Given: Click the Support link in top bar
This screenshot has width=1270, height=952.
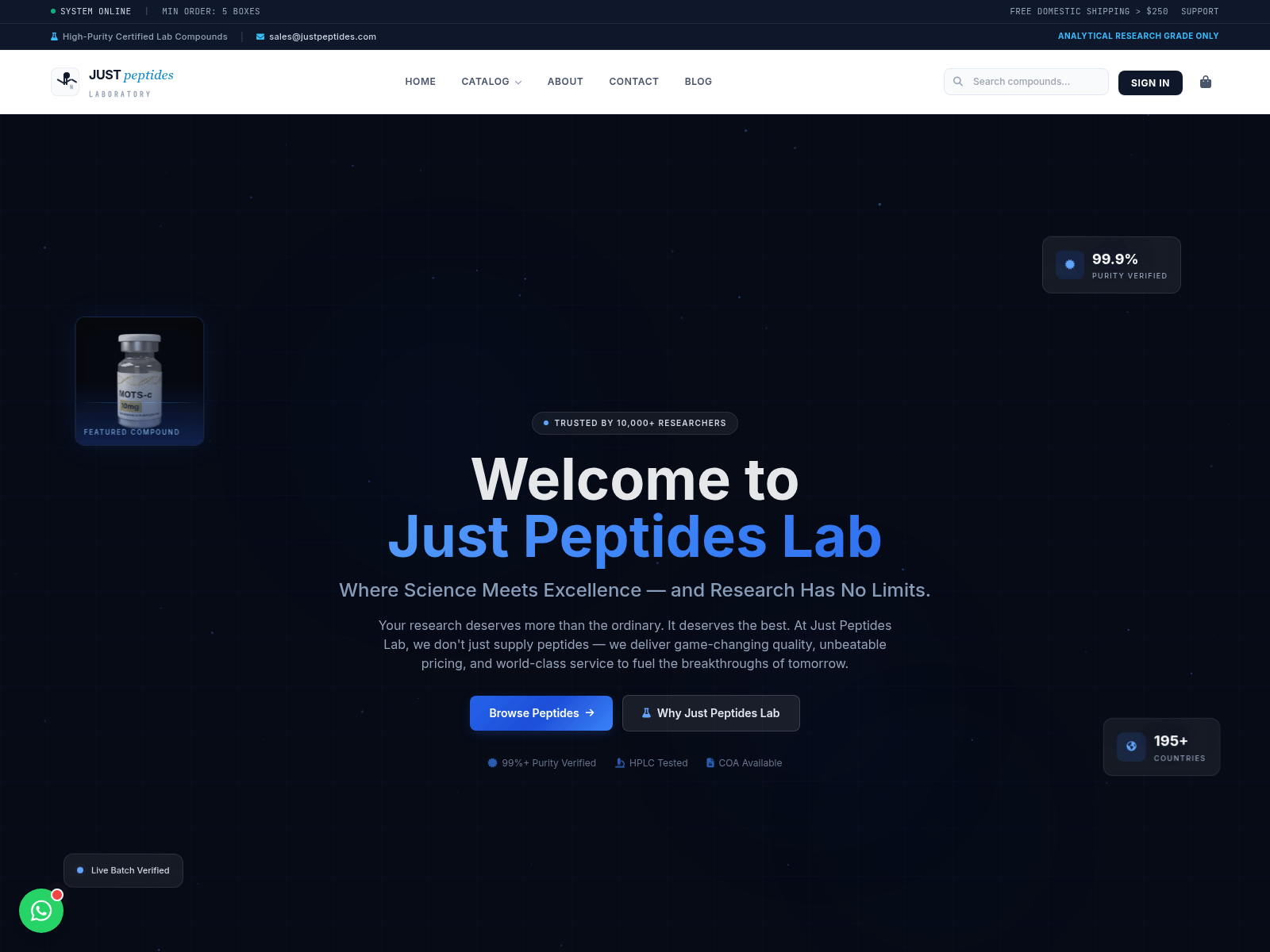Looking at the screenshot, I should pos(1199,11).
